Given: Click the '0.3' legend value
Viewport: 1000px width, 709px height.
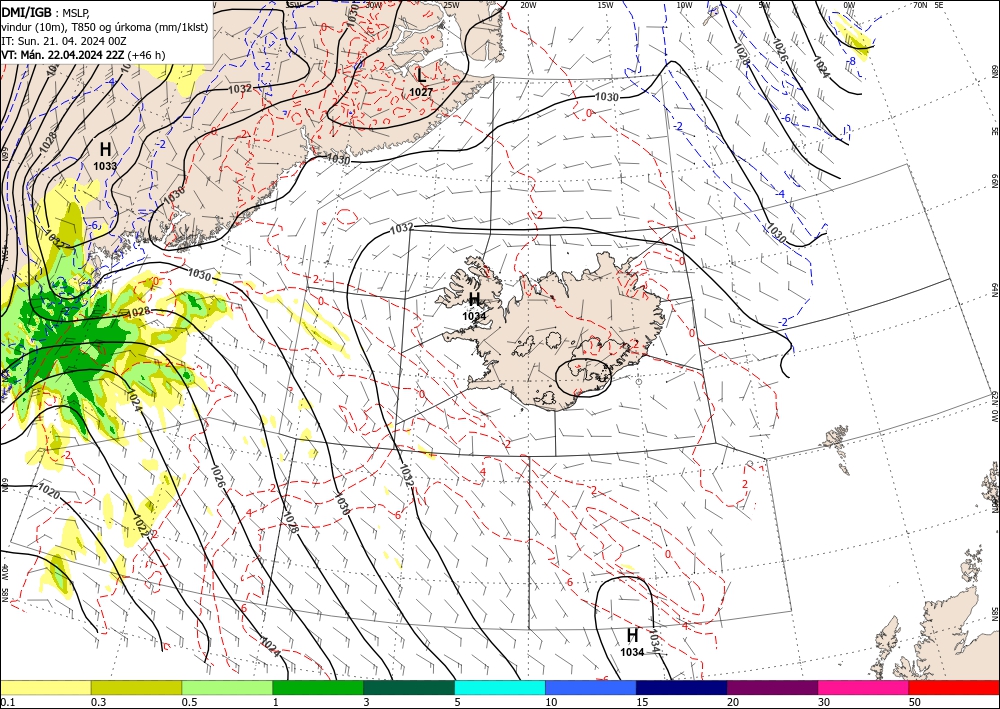Looking at the screenshot, I should (x=98, y=702).
